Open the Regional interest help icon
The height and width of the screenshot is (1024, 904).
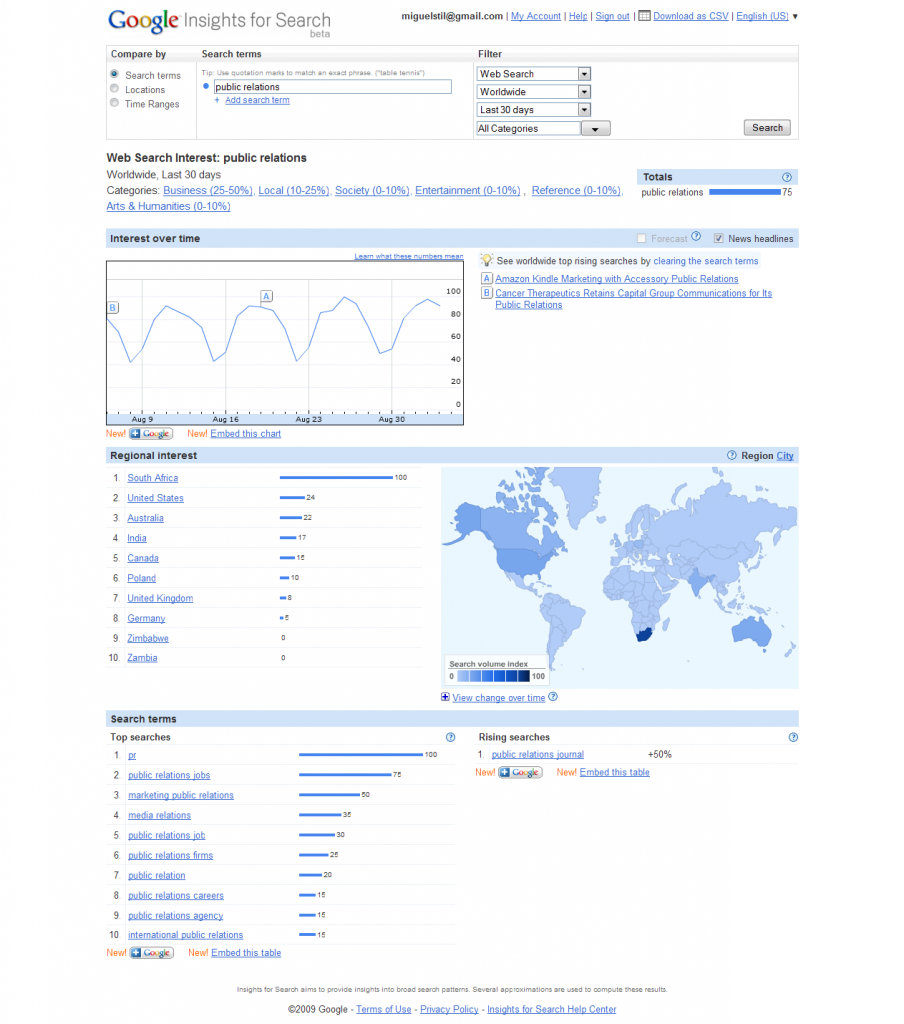732,455
